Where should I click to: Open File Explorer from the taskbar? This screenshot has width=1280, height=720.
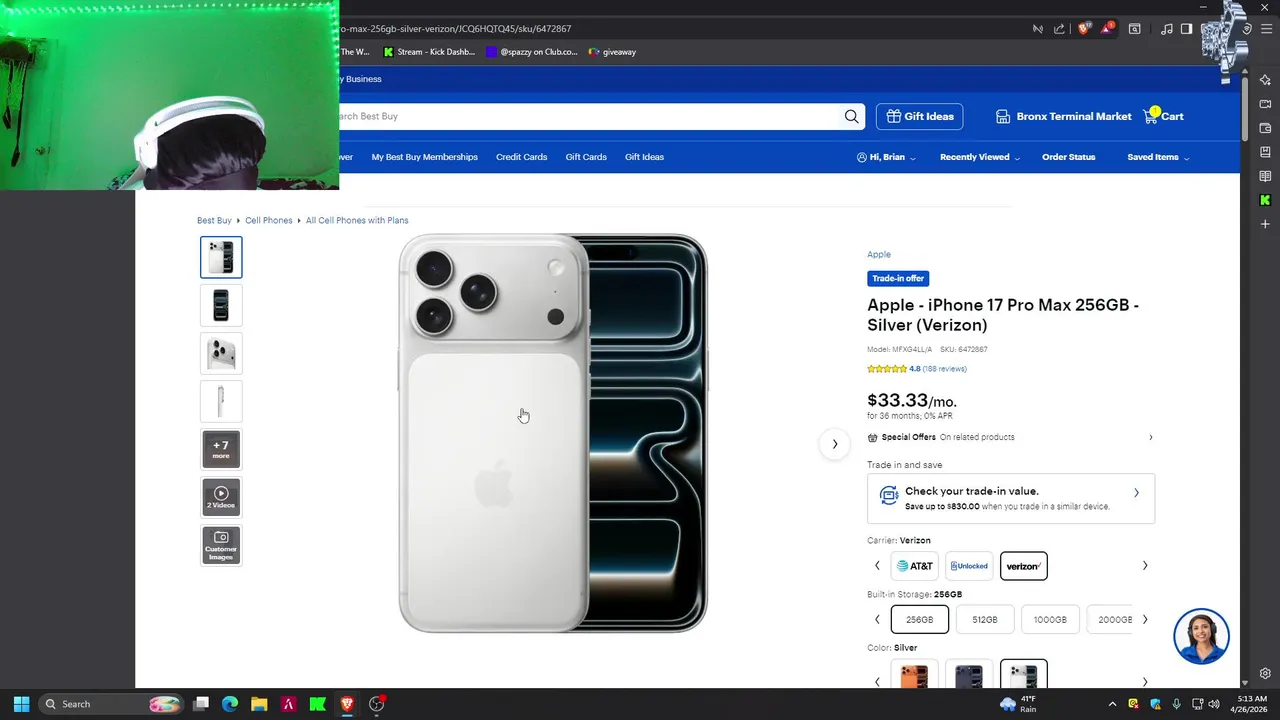(259, 704)
